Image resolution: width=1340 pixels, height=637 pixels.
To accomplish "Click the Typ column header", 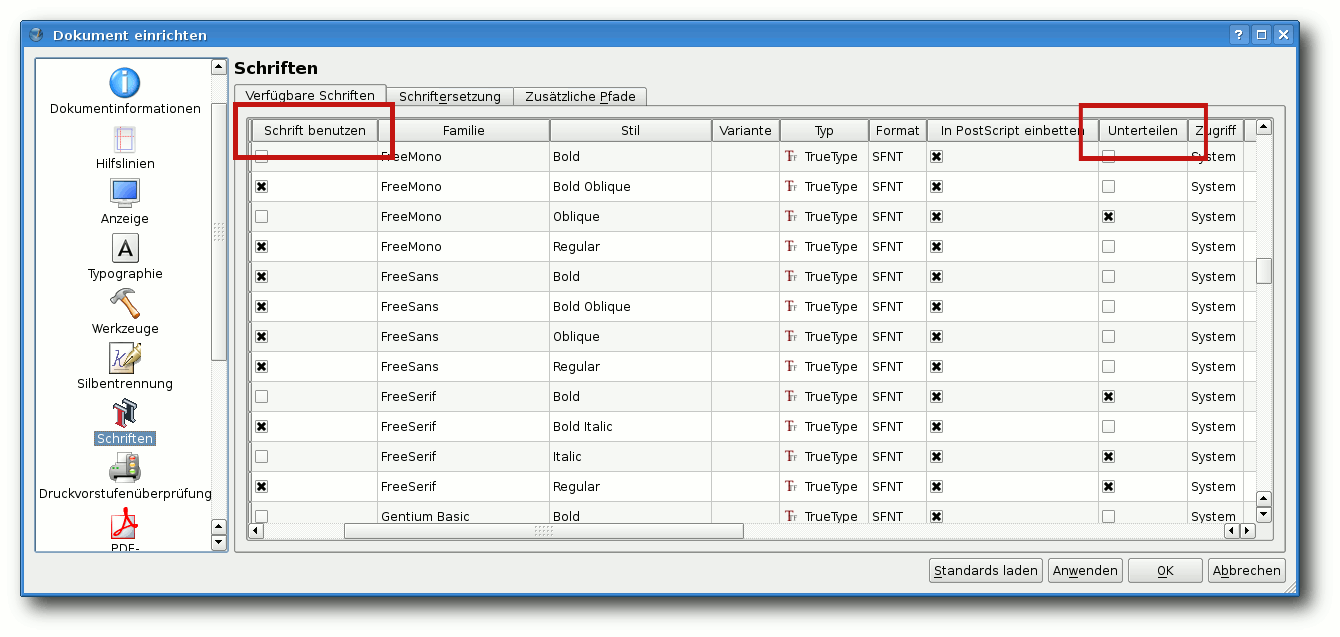I will coord(824,130).
